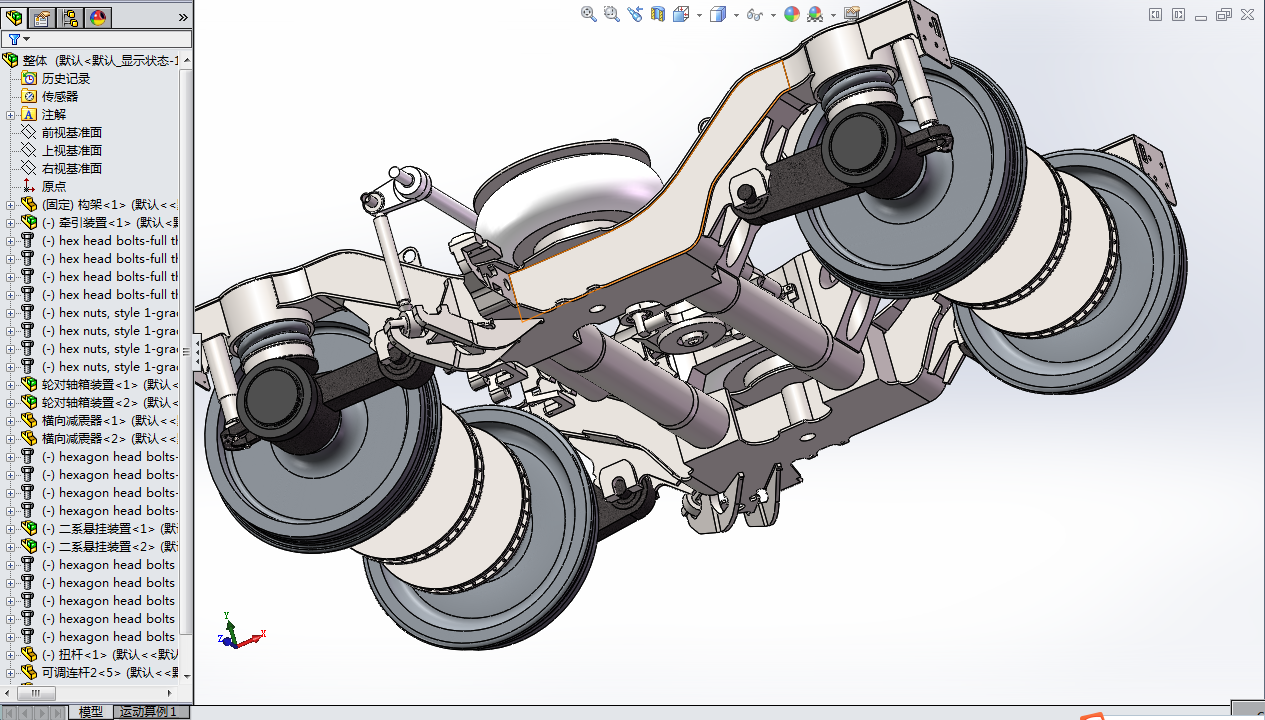Click the feature tree vertical scrollbar
This screenshot has width=1265, height=720.
tap(186, 350)
